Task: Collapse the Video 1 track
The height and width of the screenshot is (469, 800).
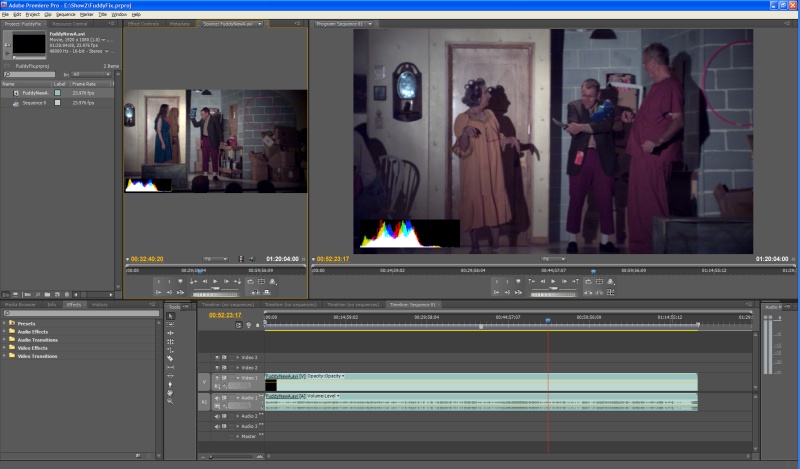Action: (238, 378)
